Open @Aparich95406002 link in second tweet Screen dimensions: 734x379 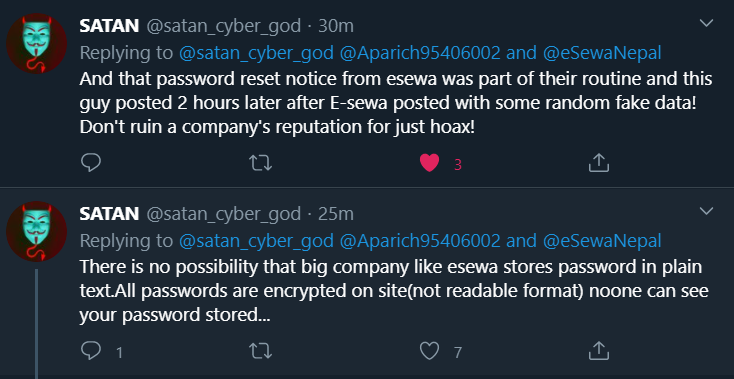tap(420, 241)
